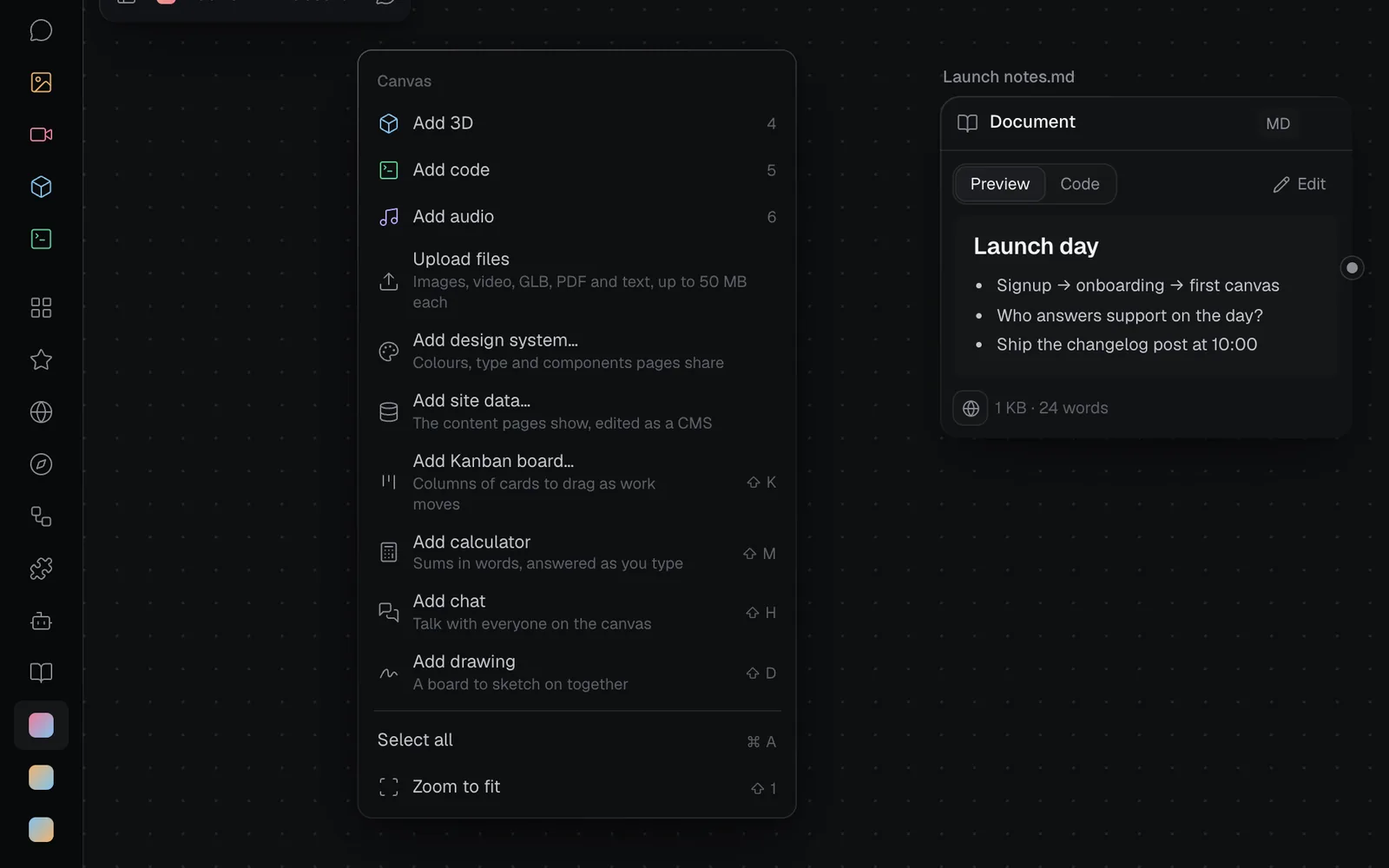Select the image tool in sidebar
The image size is (1389, 868).
coord(41,82)
